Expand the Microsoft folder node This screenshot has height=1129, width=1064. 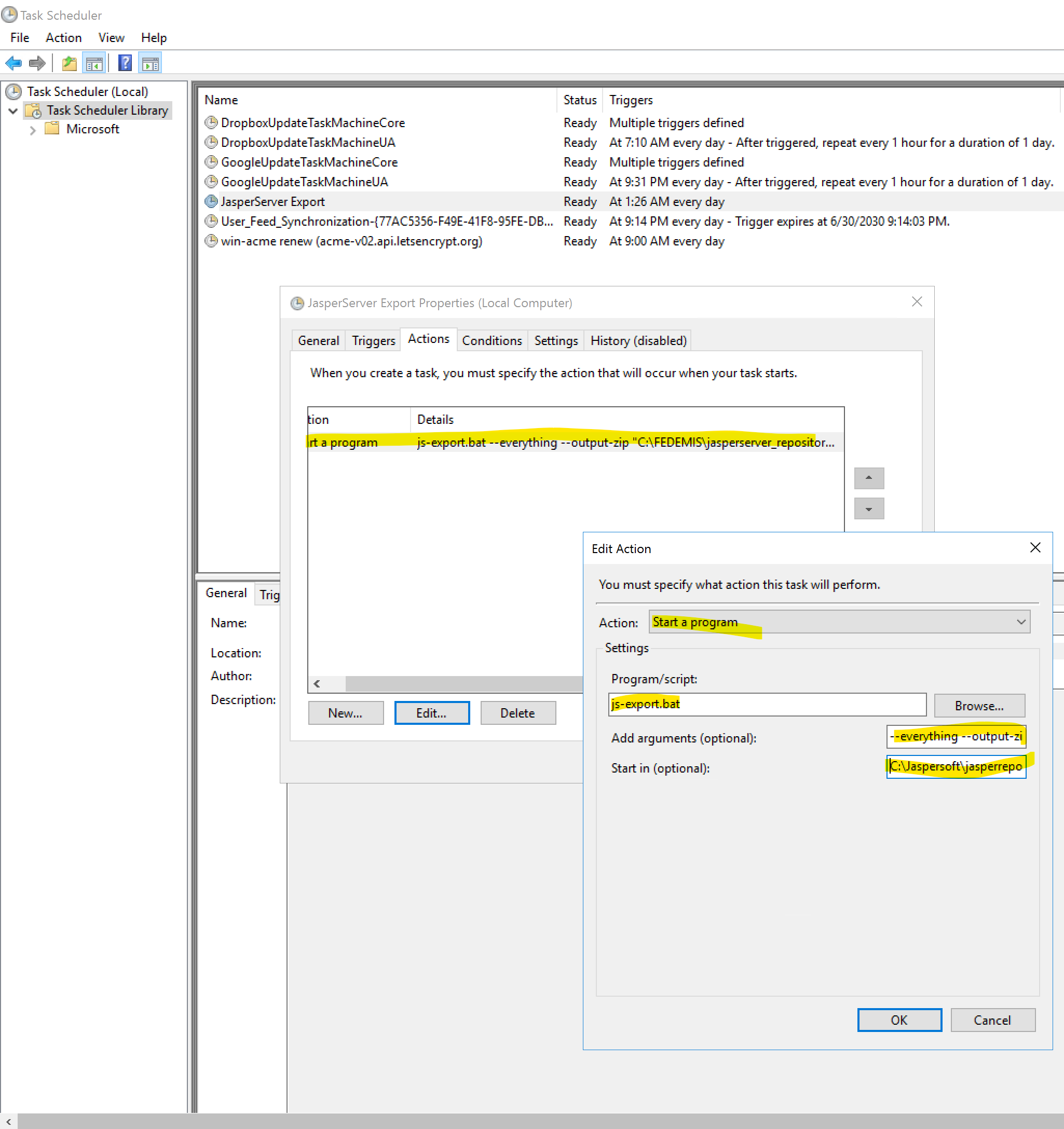(32, 130)
